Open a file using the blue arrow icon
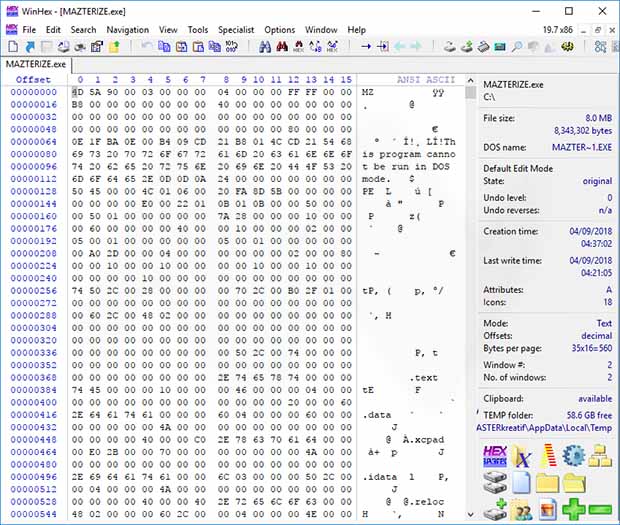This screenshot has width=620, height=525. [30, 47]
